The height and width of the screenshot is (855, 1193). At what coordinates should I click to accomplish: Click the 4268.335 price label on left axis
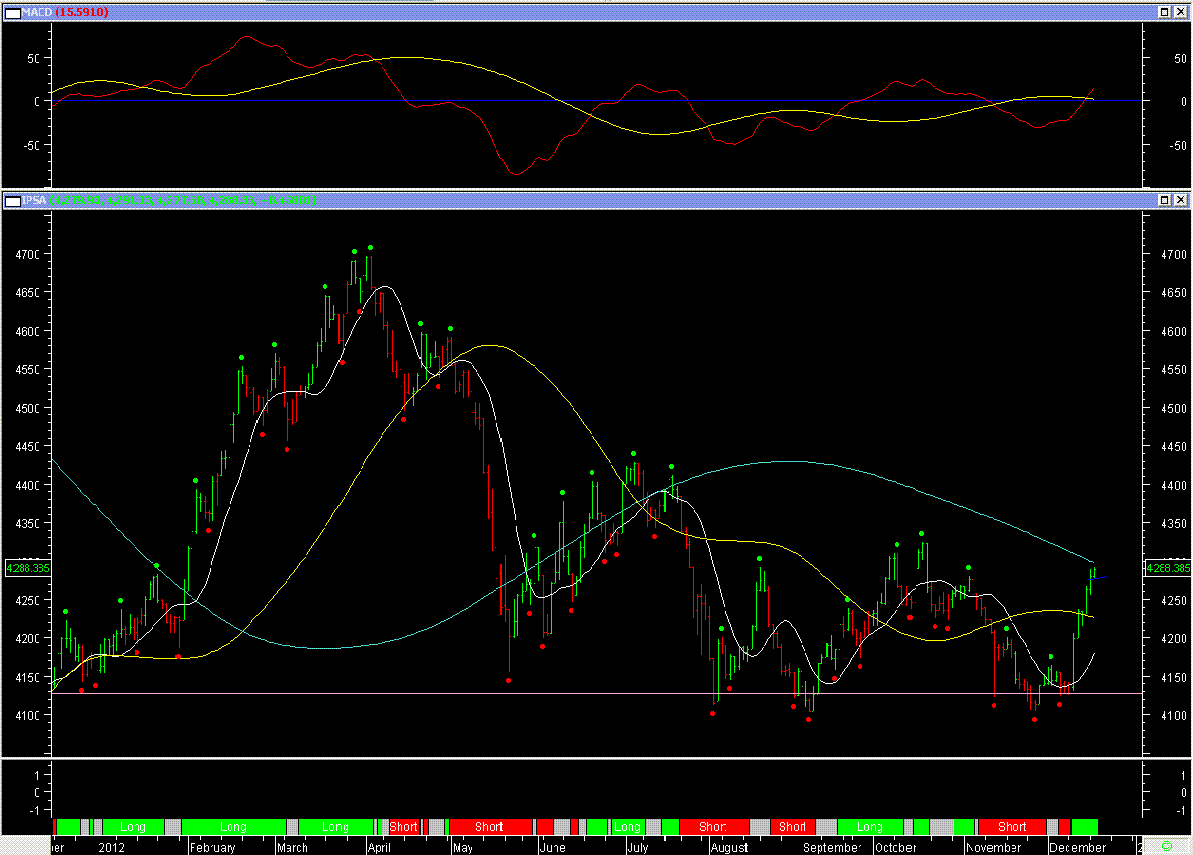[x=27, y=568]
